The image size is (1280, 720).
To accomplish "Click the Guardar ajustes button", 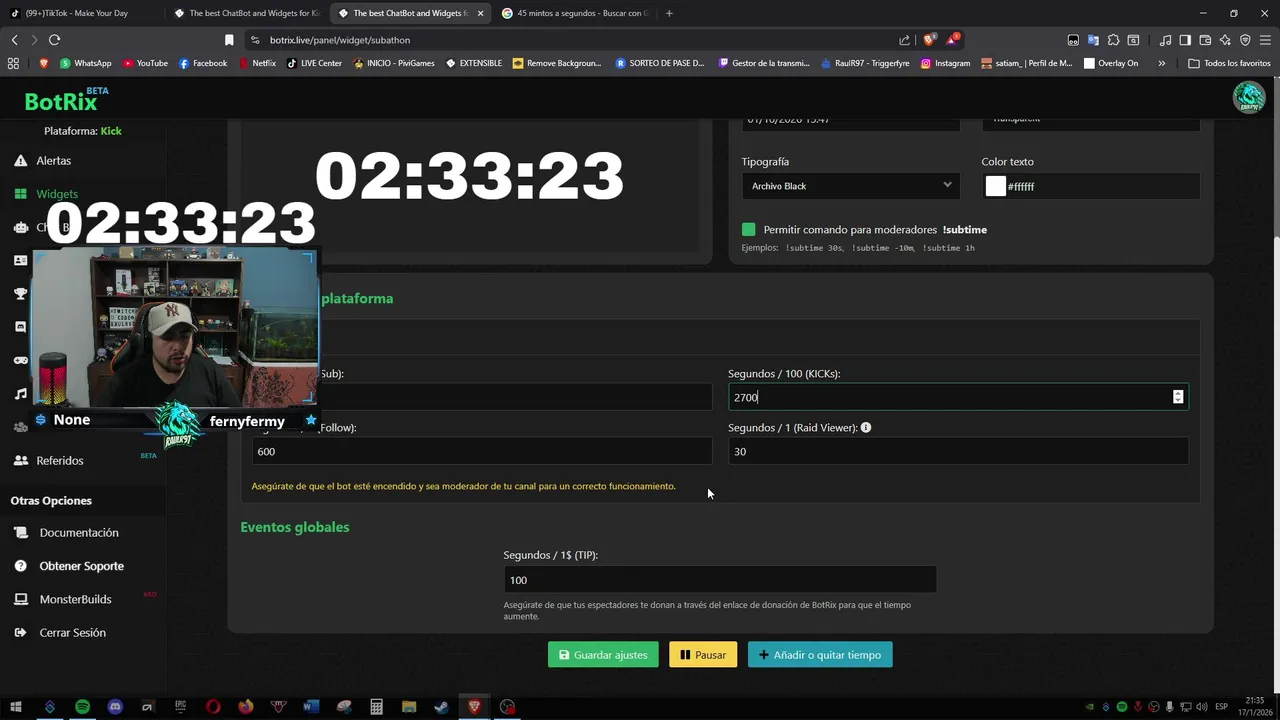I will tap(603, 655).
